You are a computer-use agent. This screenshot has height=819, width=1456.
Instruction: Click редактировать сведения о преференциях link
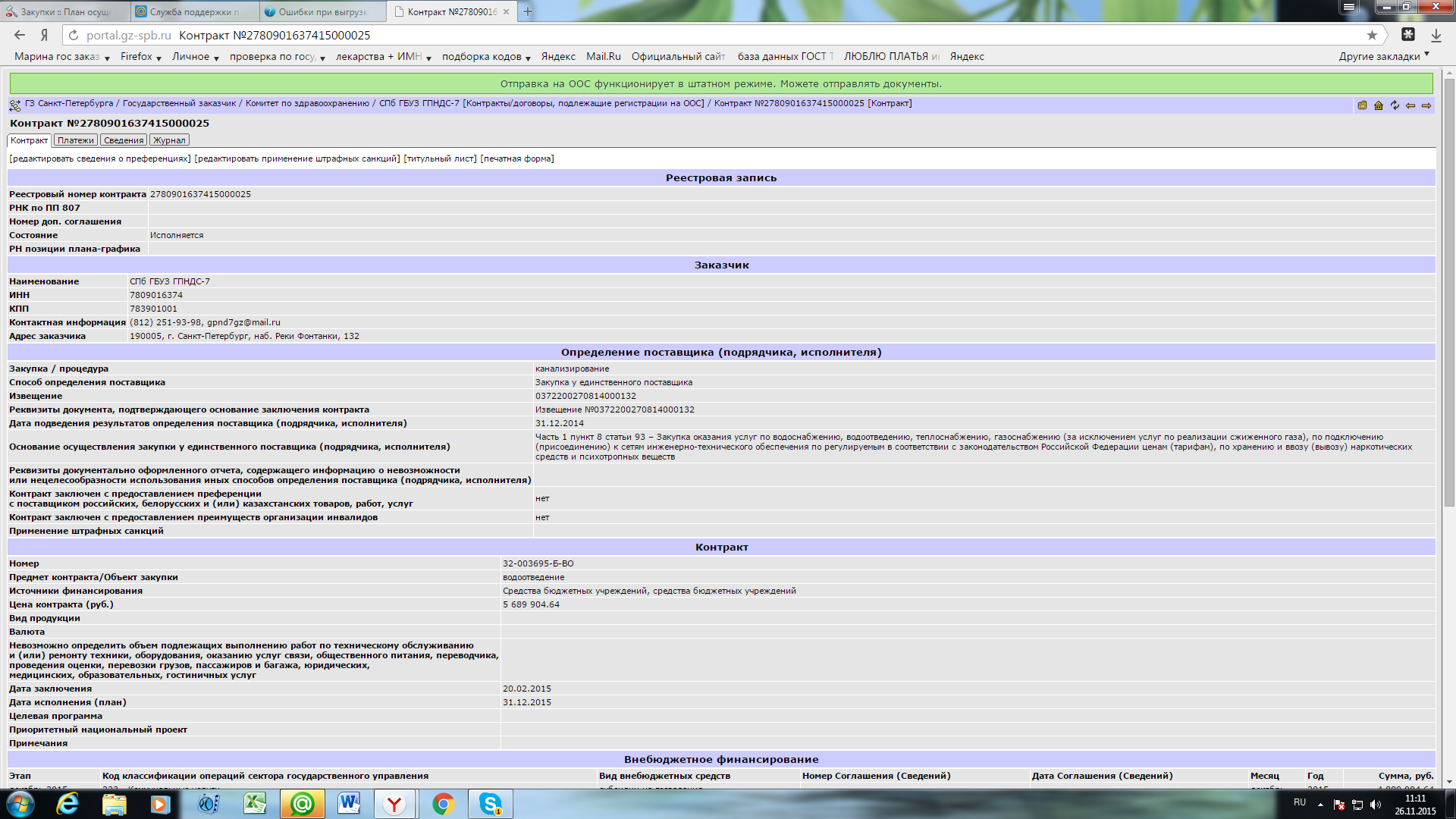pyautogui.click(x=100, y=158)
